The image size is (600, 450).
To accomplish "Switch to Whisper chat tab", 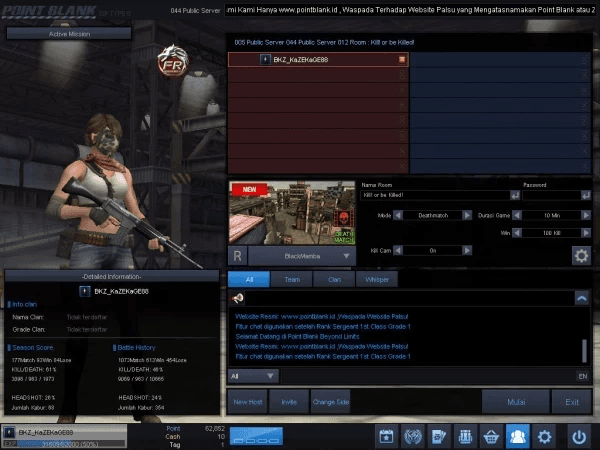I will (x=377, y=279).
